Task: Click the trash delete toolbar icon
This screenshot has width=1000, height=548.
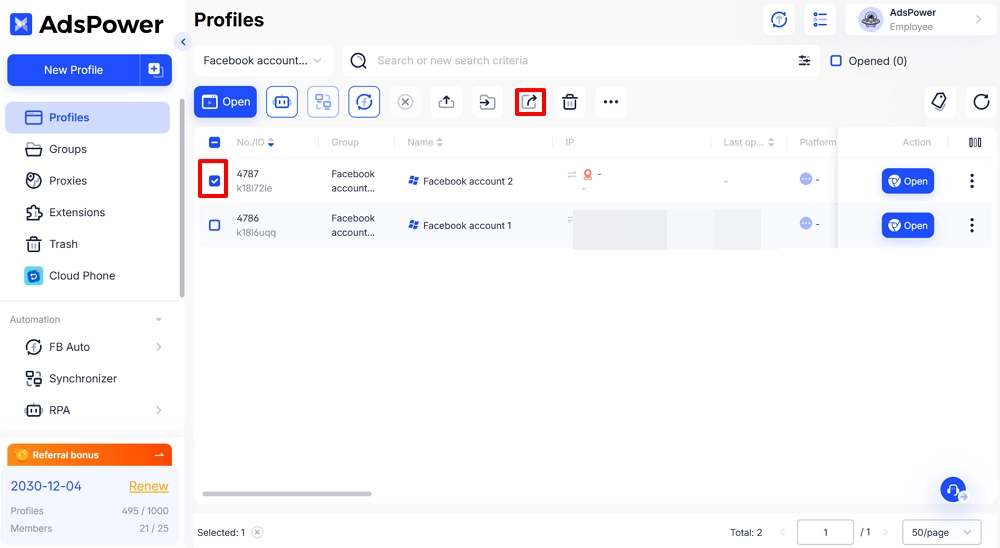Action: tap(570, 102)
